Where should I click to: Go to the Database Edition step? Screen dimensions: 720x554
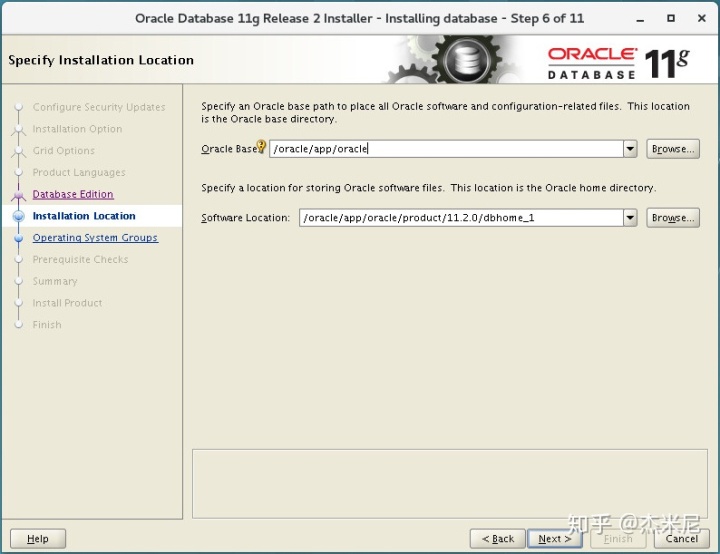point(73,194)
